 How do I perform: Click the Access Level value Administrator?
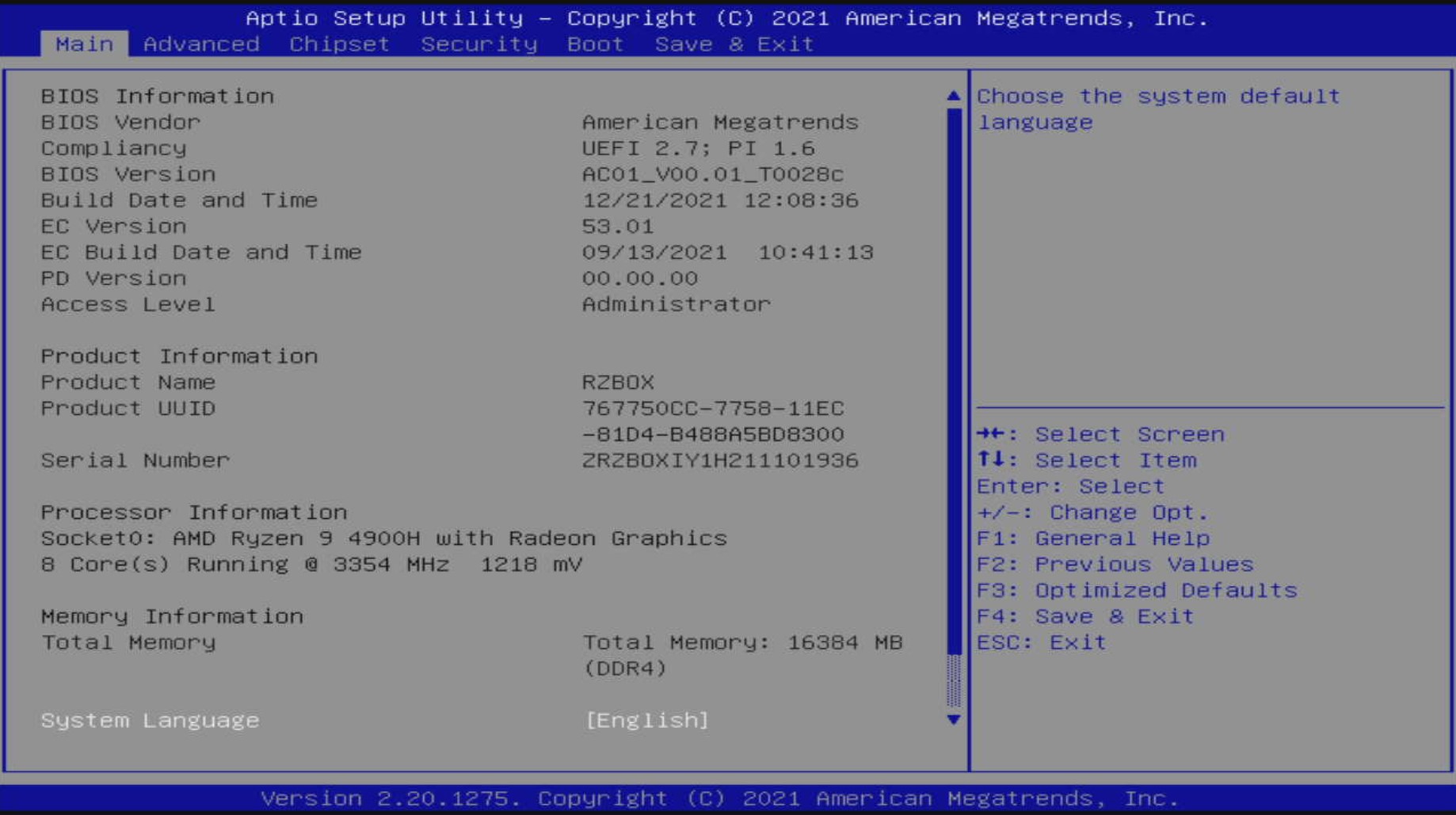click(x=676, y=305)
